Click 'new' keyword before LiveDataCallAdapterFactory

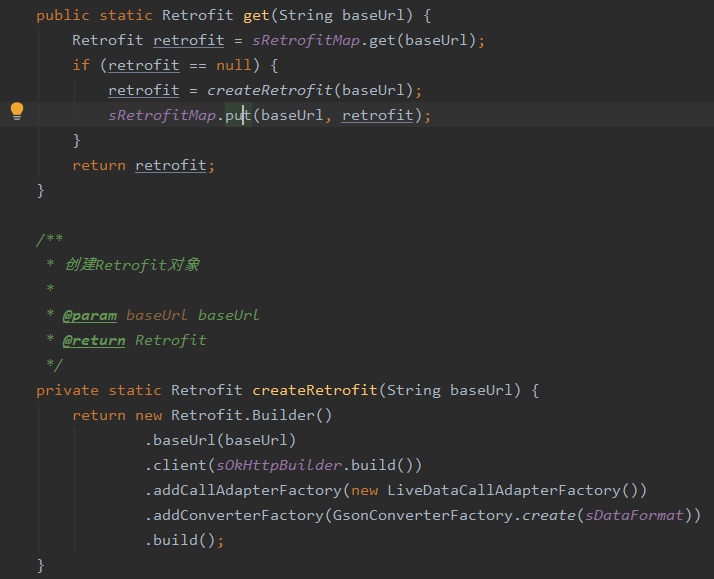point(364,491)
